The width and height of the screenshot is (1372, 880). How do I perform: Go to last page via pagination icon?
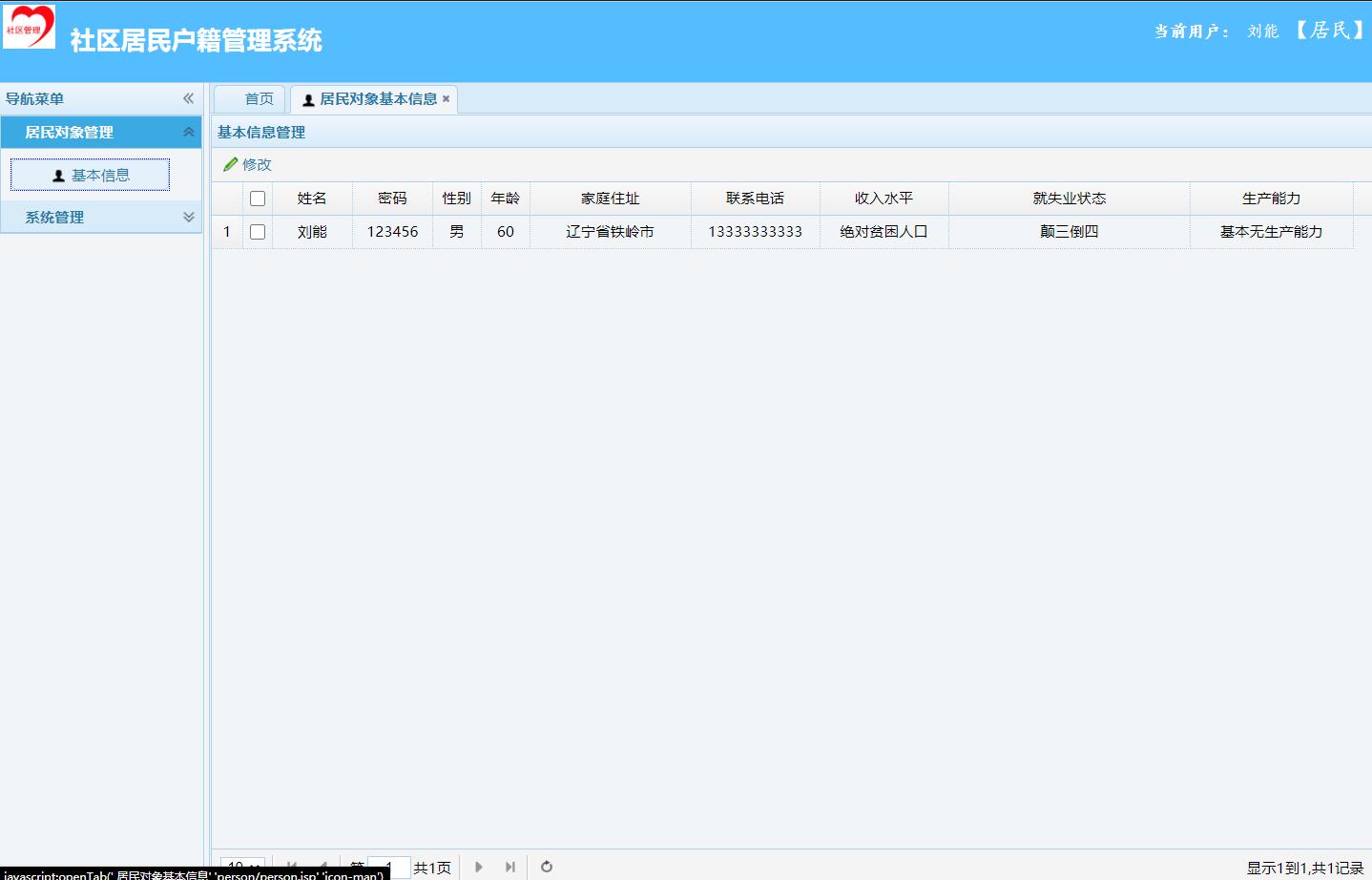tap(510, 867)
